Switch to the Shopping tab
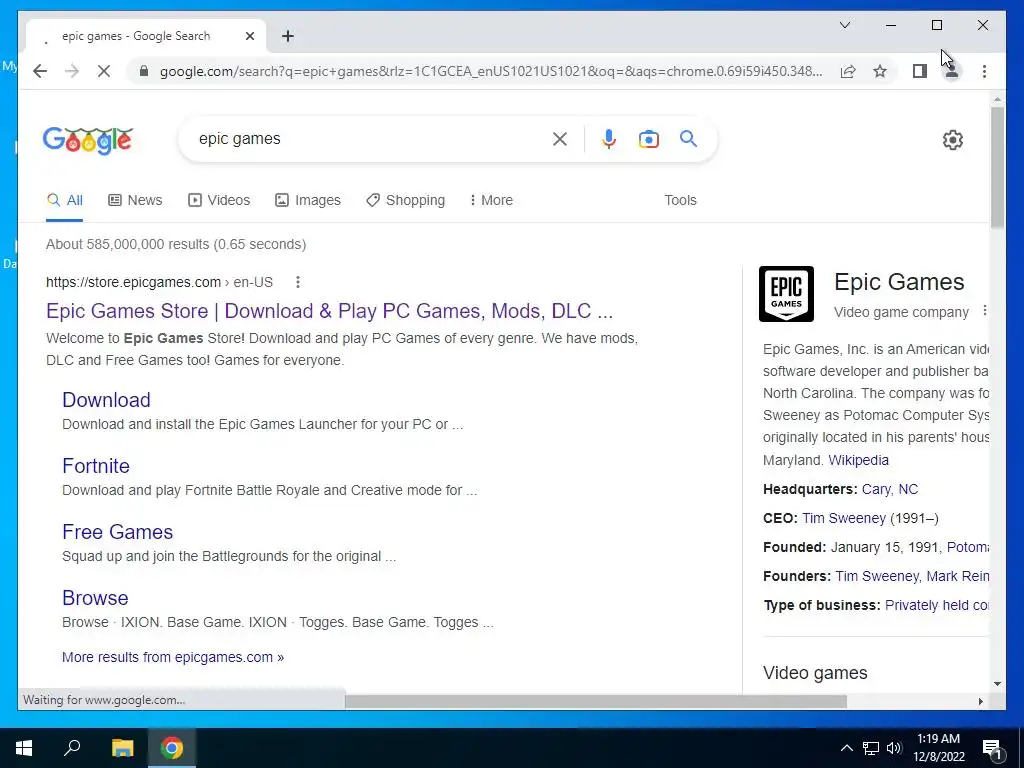The width and height of the screenshot is (1024, 768). pyautogui.click(x=406, y=200)
